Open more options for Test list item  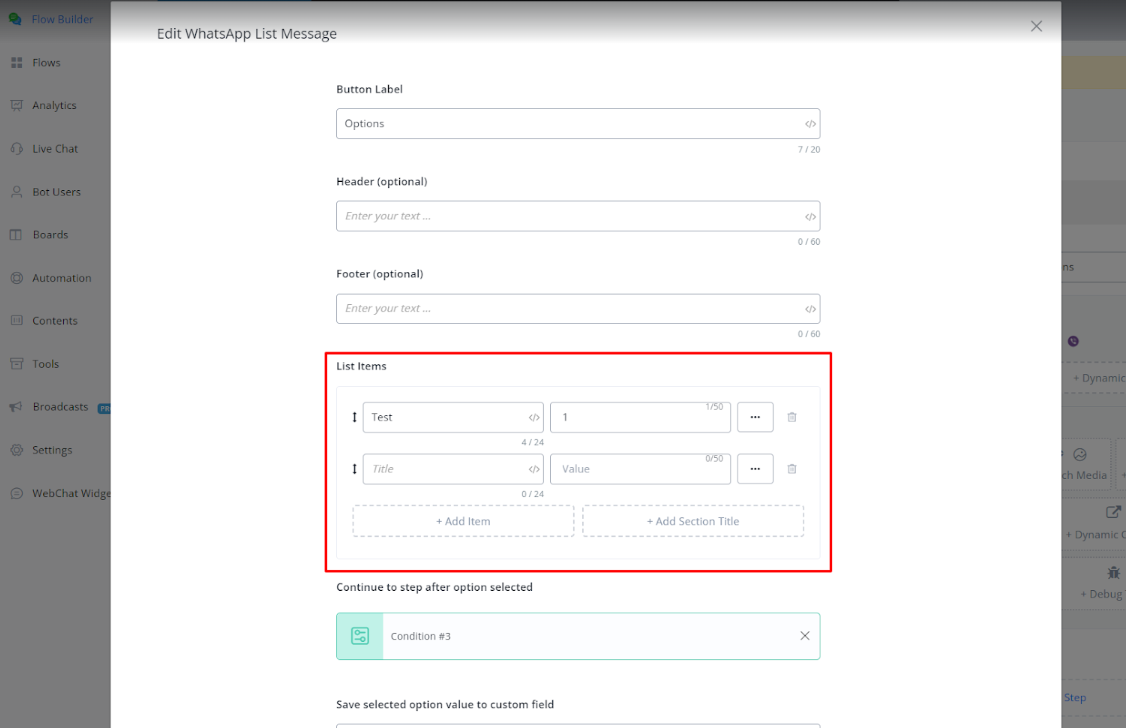tap(755, 417)
